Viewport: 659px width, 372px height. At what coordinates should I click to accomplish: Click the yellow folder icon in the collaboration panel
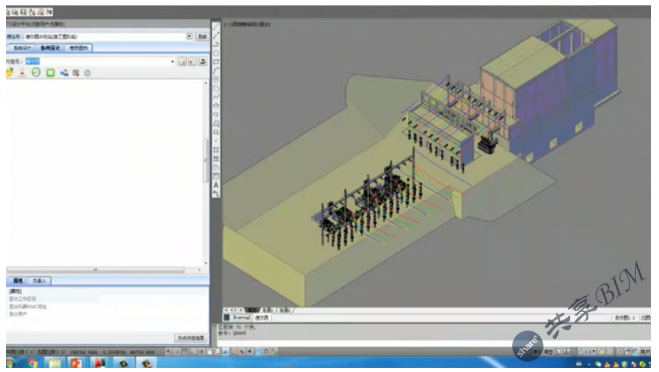coord(9,73)
